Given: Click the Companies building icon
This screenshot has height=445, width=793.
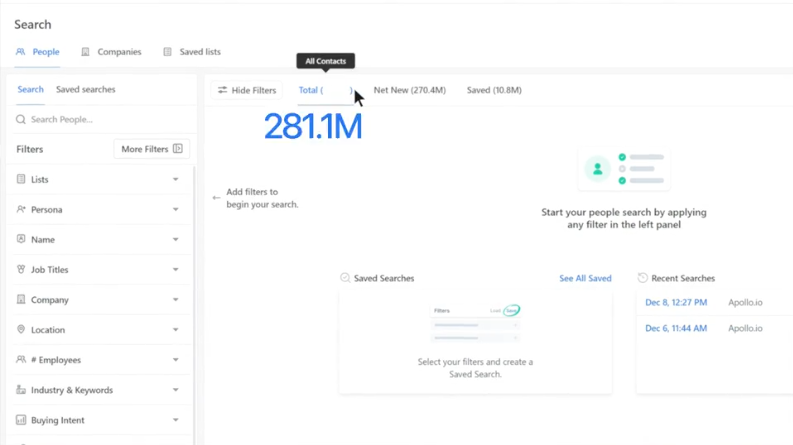Looking at the screenshot, I should pos(85,52).
